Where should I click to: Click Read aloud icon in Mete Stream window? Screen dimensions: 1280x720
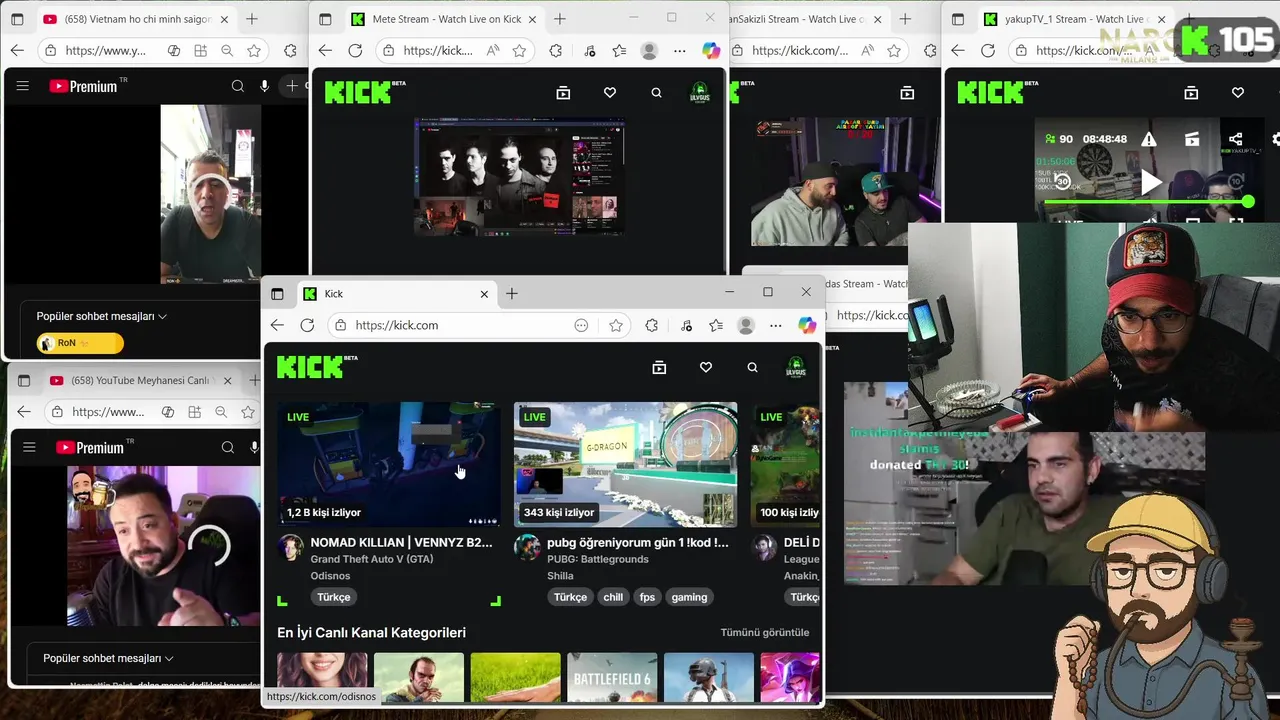[x=493, y=50]
